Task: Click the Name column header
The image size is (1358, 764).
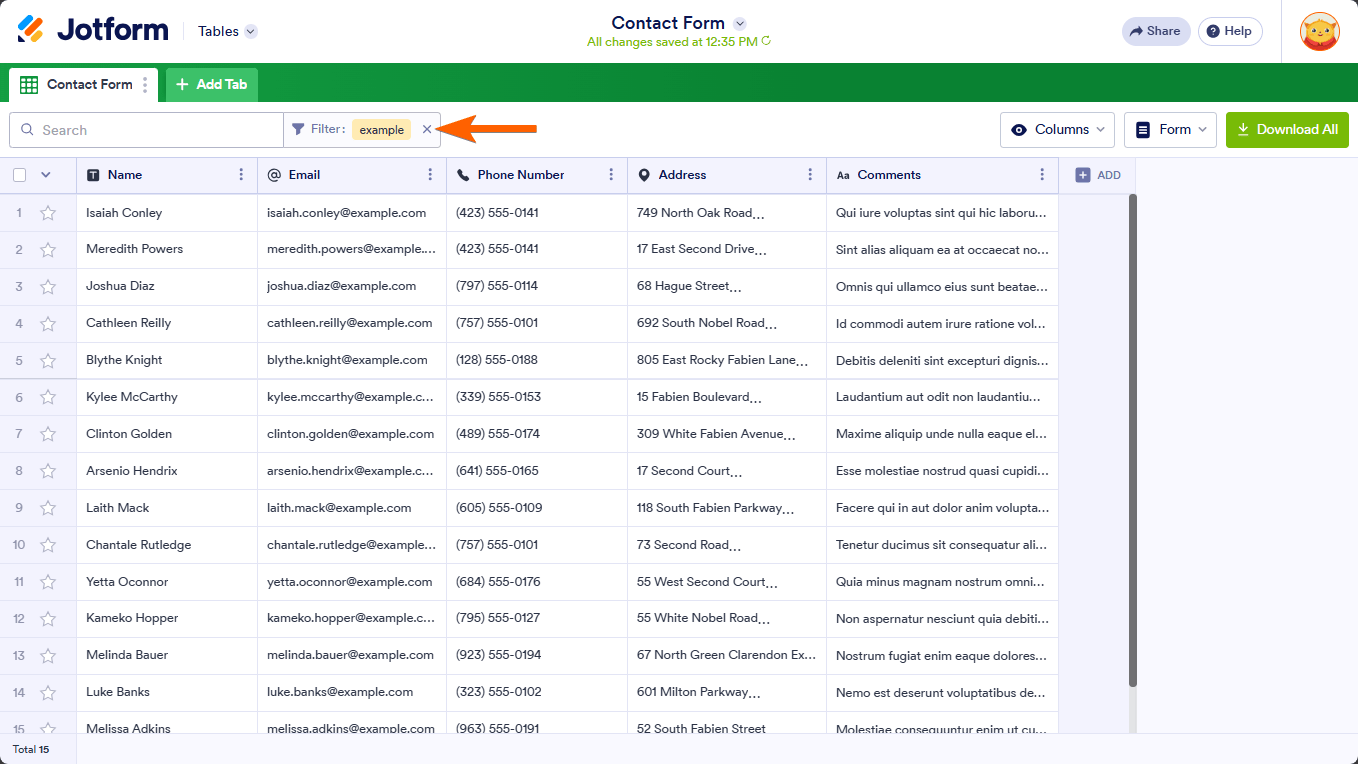Action: click(167, 175)
